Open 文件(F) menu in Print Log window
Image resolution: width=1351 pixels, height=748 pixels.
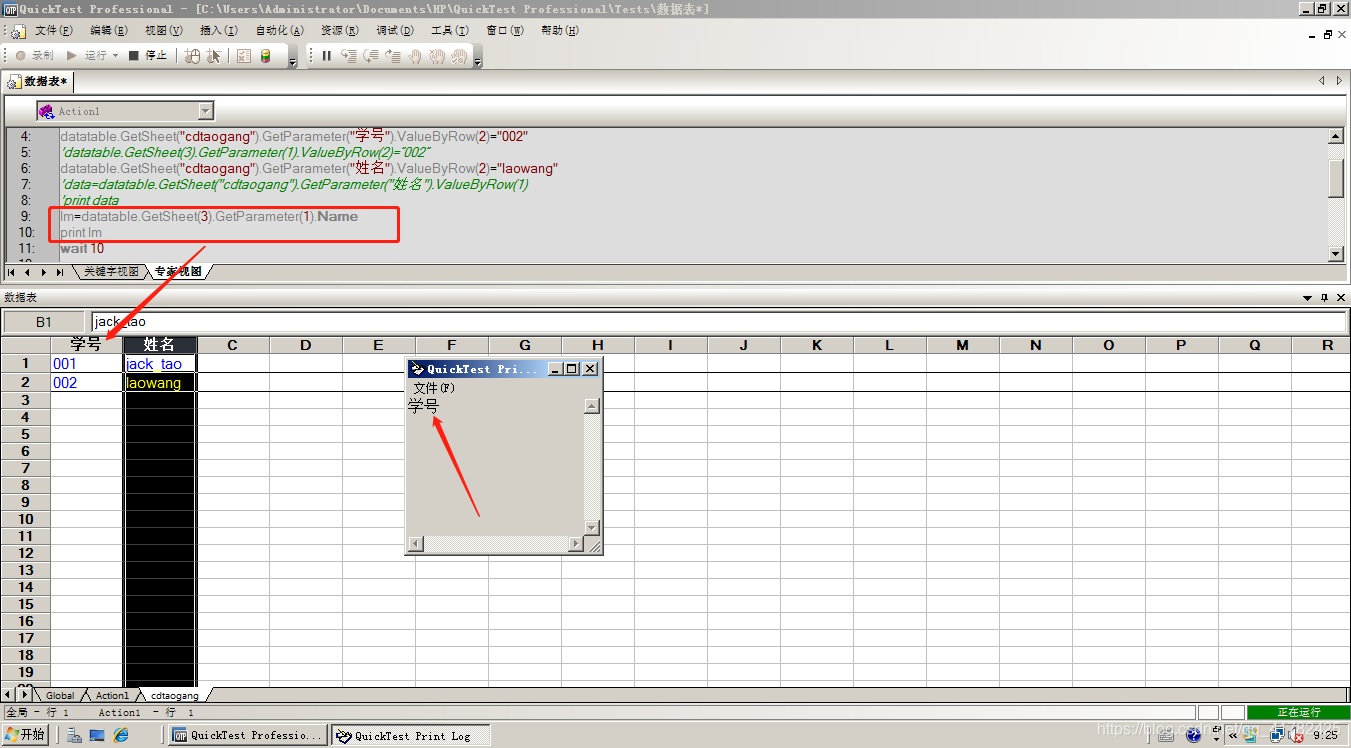[433, 388]
